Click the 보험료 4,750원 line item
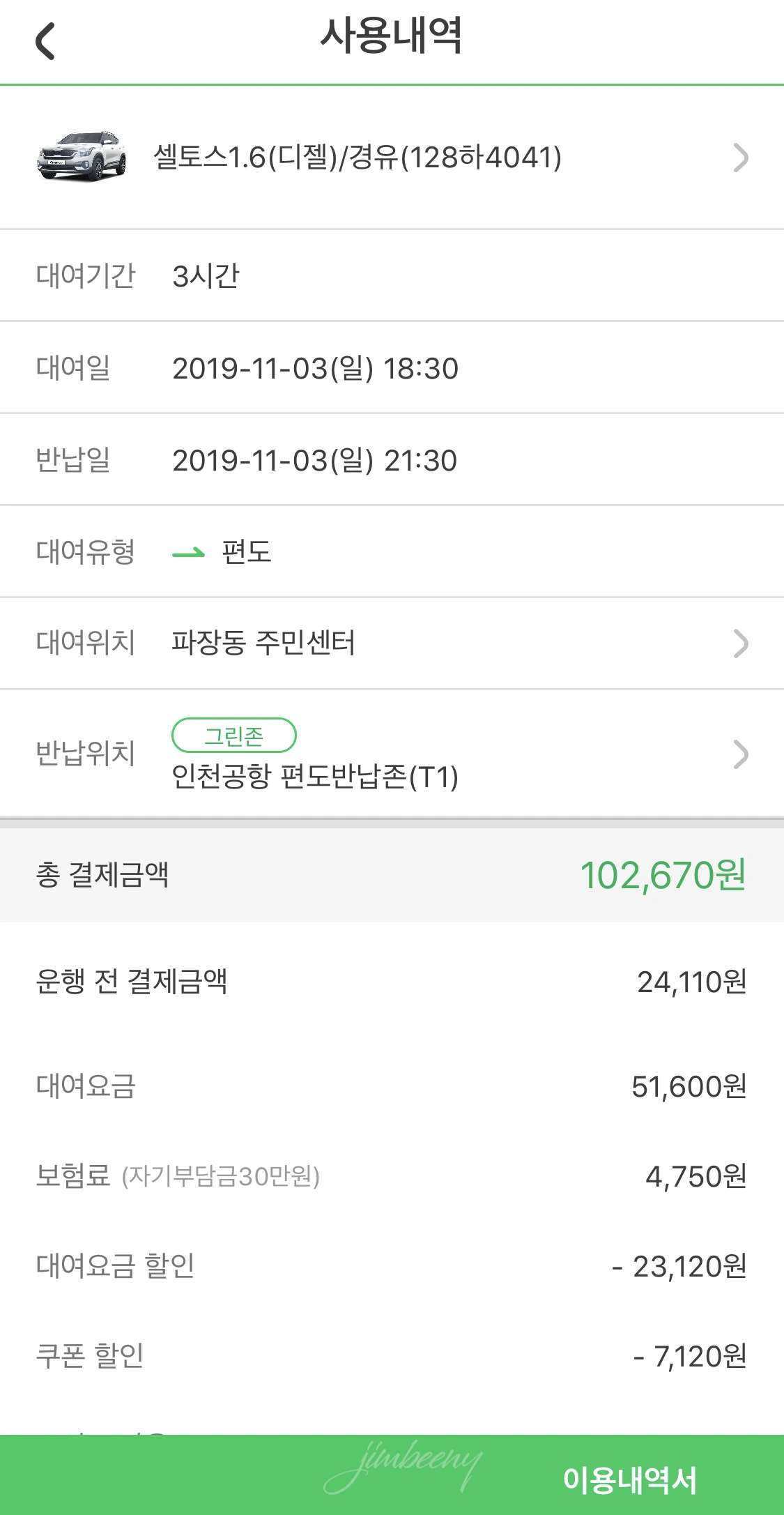784x1515 pixels. pos(392,1176)
